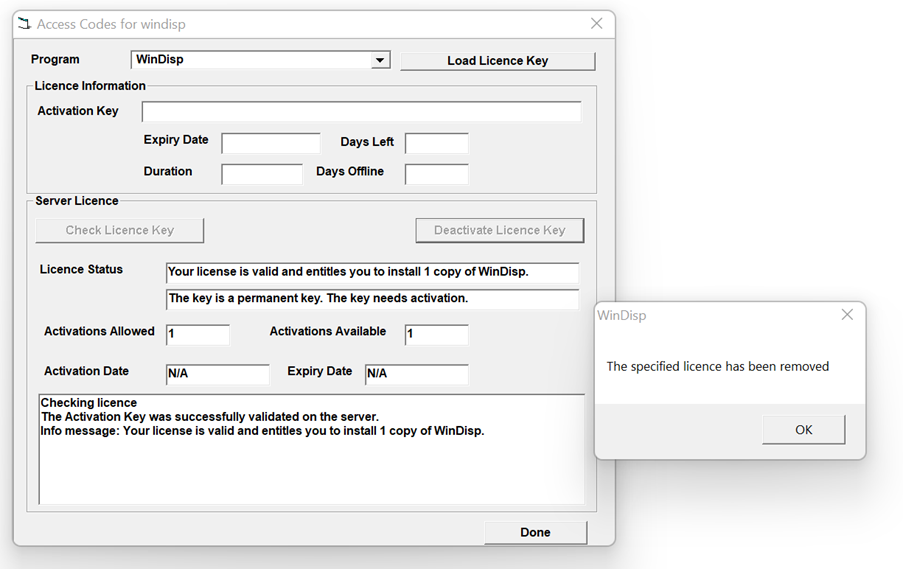The height and width of the screenshot is (569, 903).
Task: Focus the Duration text box
Action: coord(262,174)
